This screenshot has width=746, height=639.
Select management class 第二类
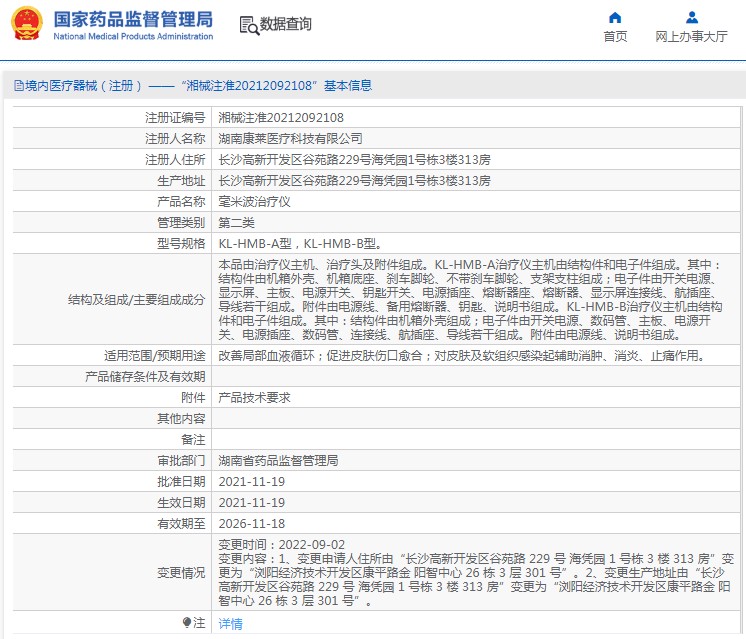pos(236,223)
